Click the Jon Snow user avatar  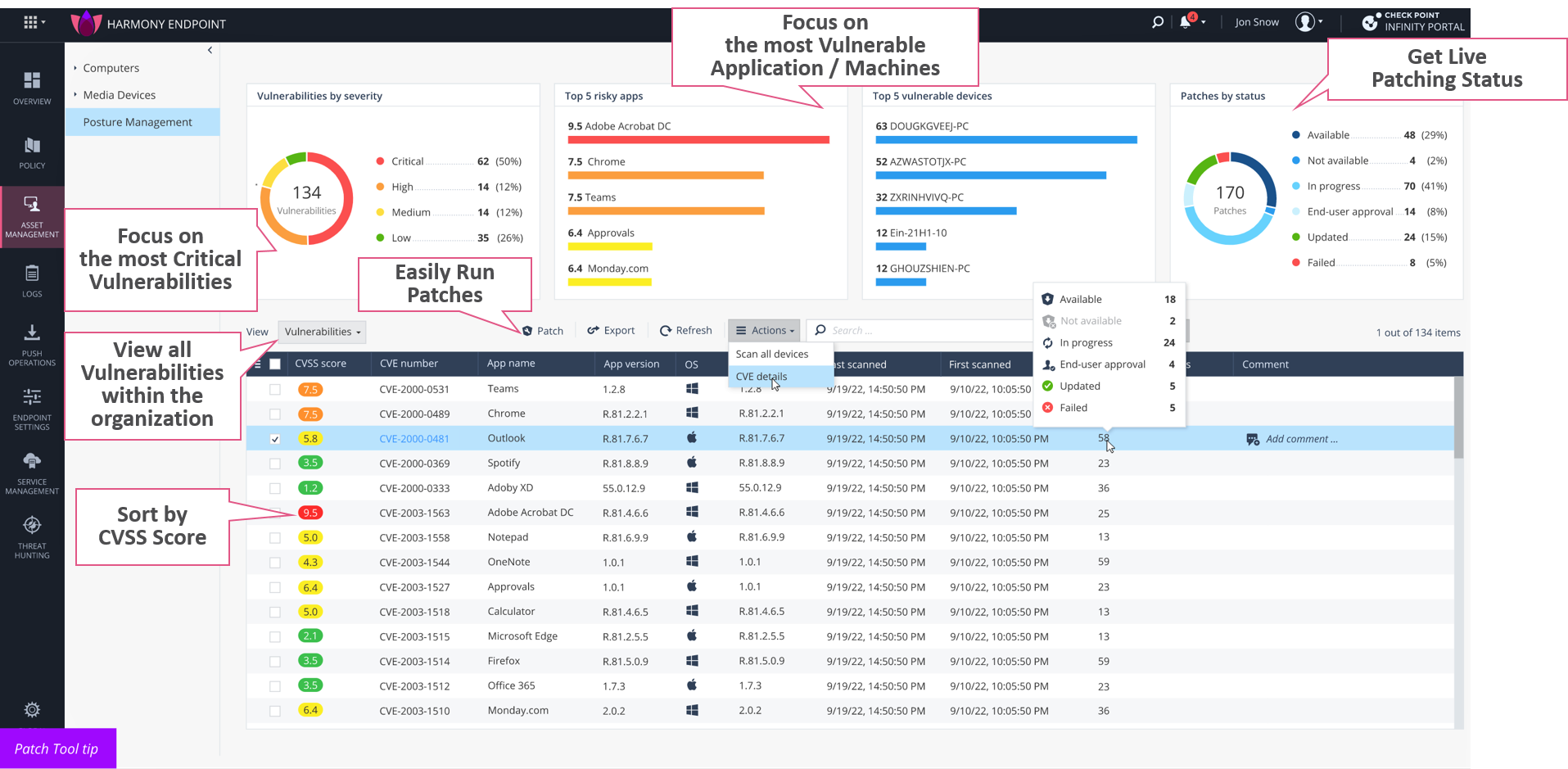click(x=1305, y=22)
